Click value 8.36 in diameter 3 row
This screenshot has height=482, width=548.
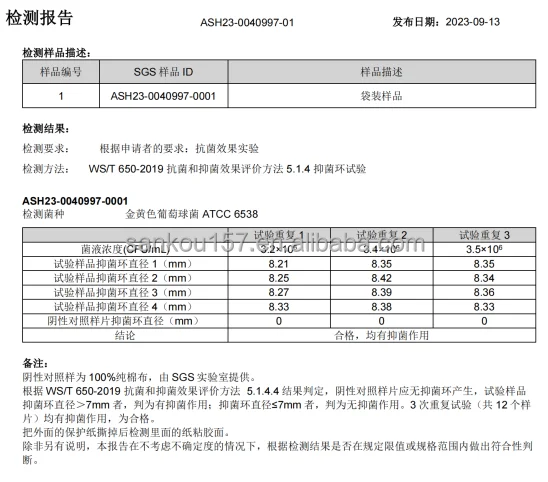pyautogui.click(x=484, y=292)
